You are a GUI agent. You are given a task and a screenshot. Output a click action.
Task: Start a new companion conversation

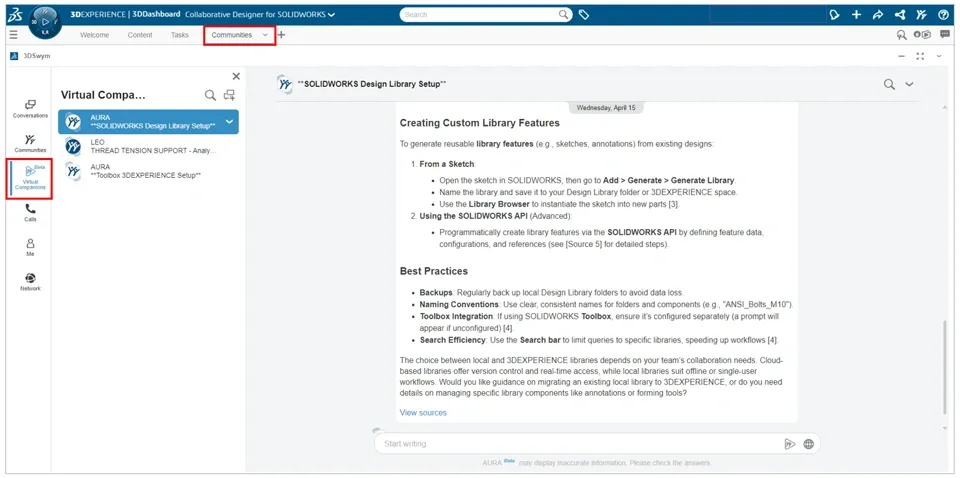coord(230,95)
